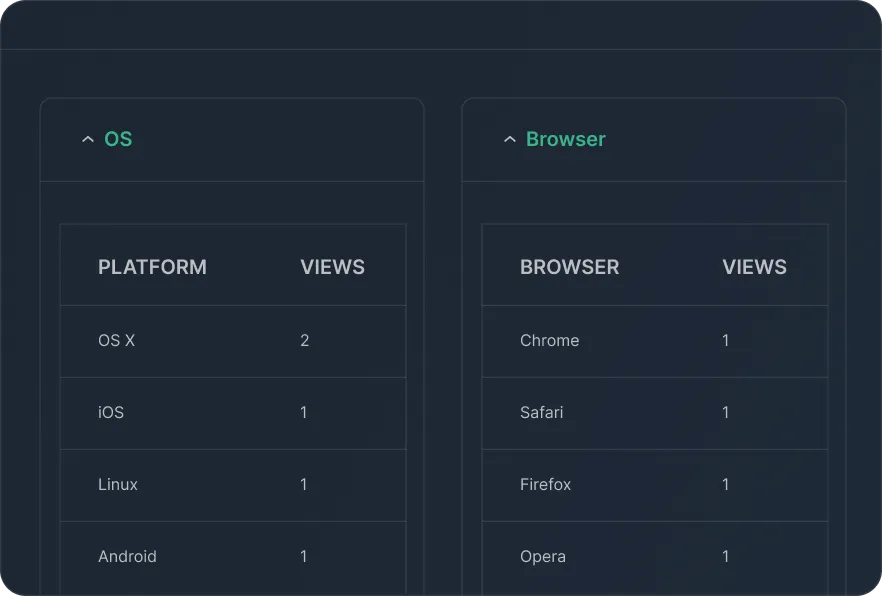Select the Android platform row
Image resolution: width=882 pixels, height=596 pixels.
[233, 557]
